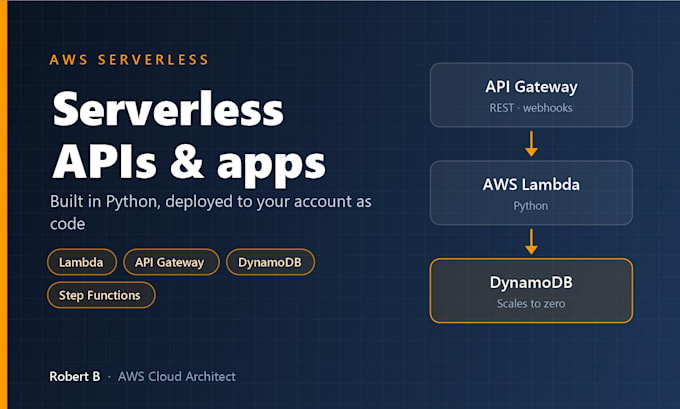680x409 pixels.
Task: Select the highlighted DynamoDB diagram card
Action: click(x=531, y=291)
